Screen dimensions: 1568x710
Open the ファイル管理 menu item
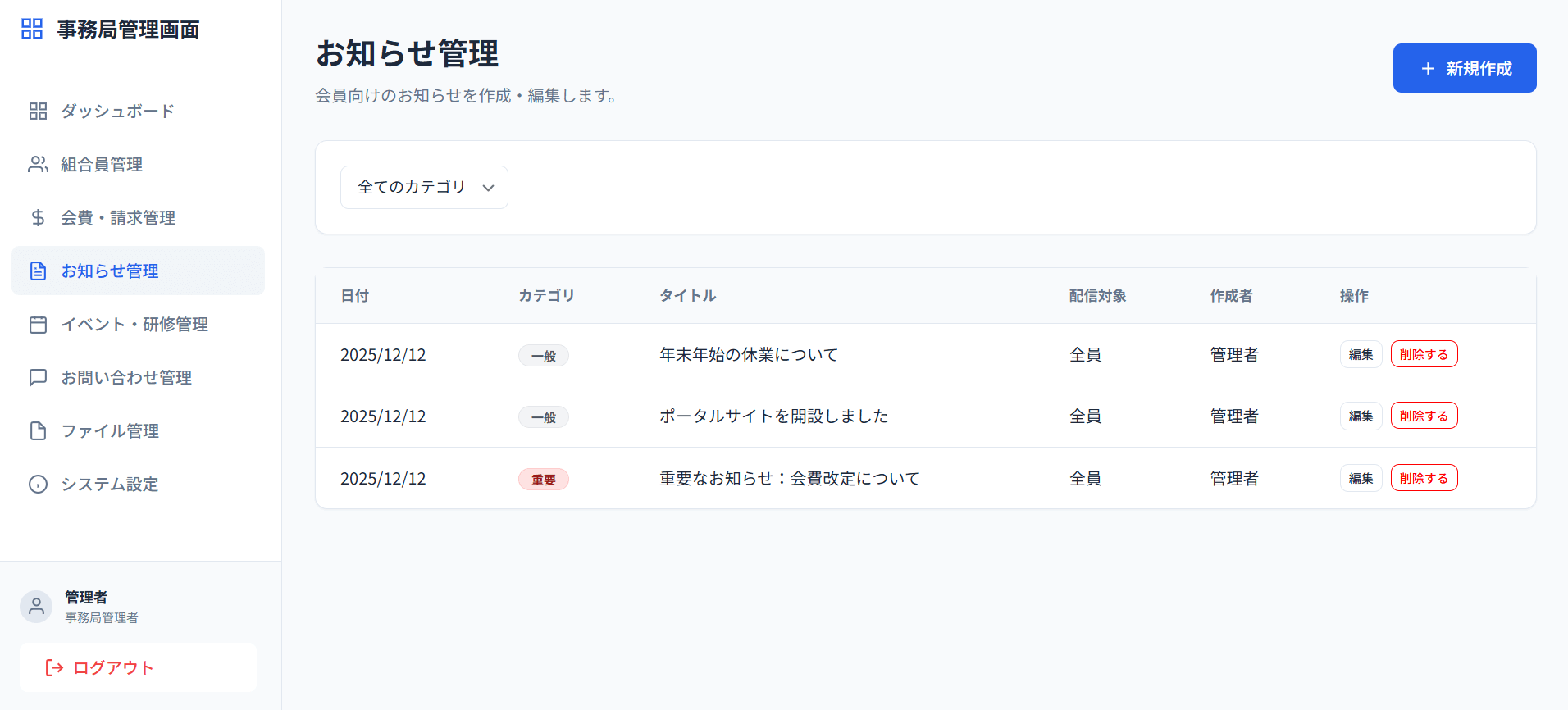pos(138,431)
